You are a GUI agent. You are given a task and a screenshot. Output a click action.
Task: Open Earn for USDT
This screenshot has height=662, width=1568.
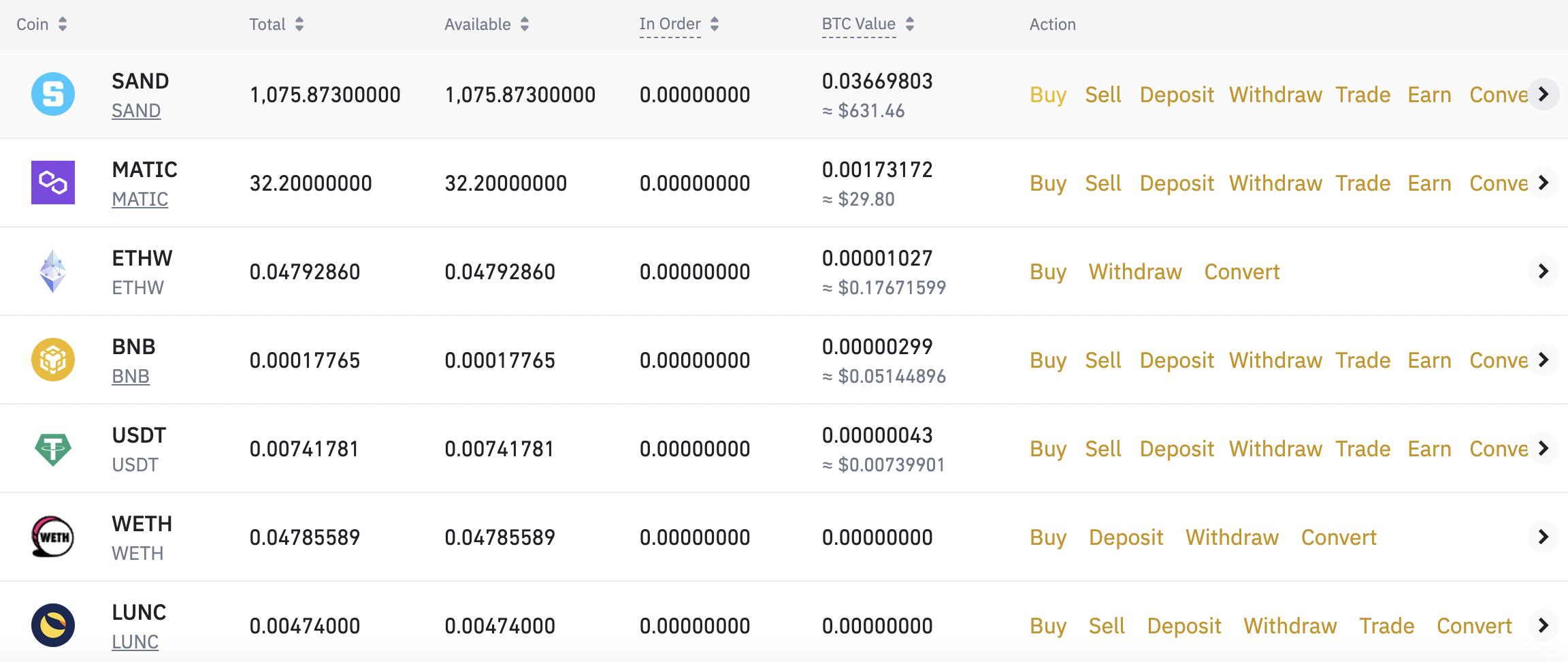tap(1429, 449)
